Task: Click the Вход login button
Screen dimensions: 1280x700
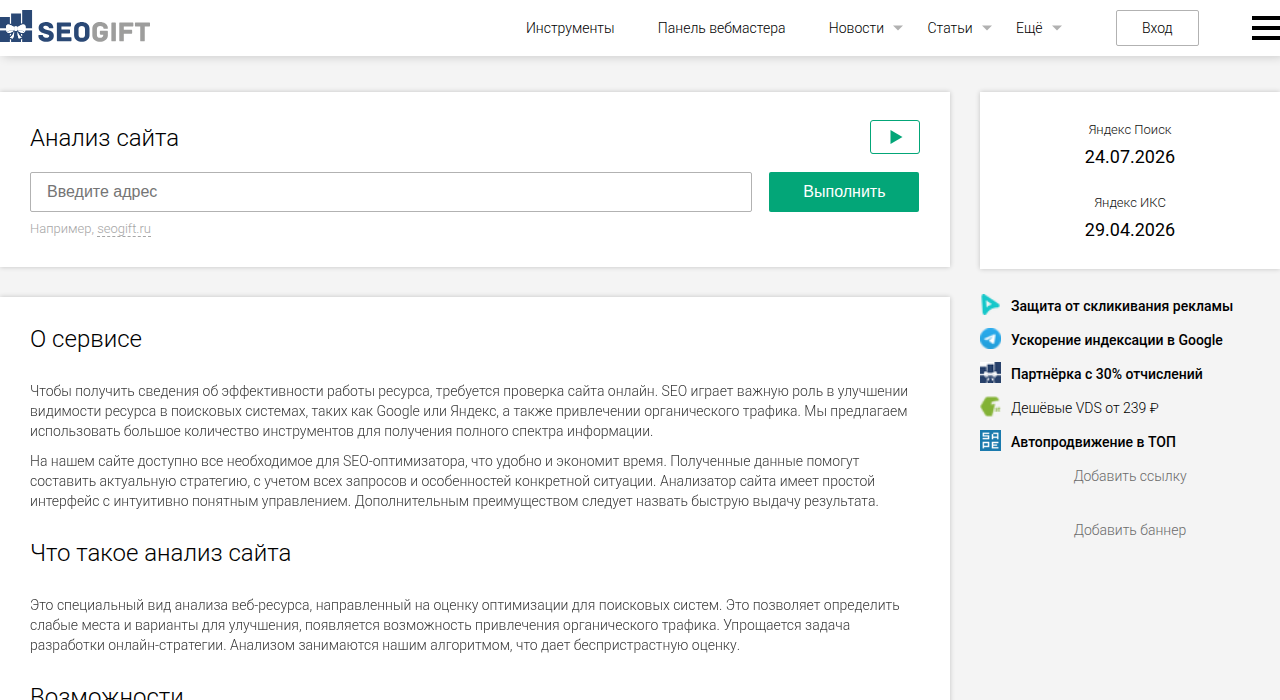Action: click(1157, 28)
